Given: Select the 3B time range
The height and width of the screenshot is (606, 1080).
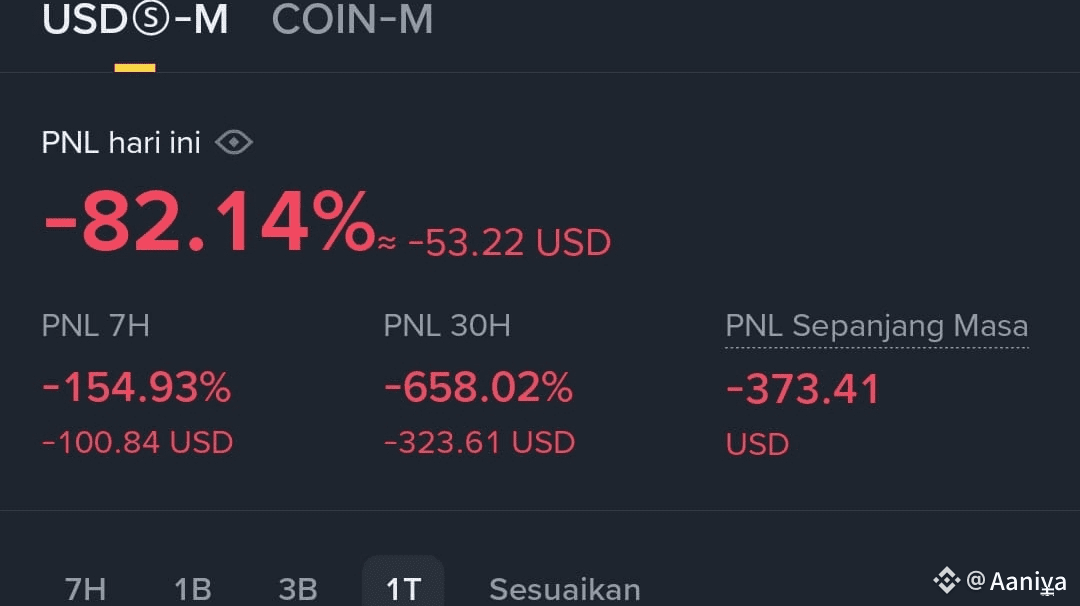Looking at the screenshot, I should [x=298, y=589].
